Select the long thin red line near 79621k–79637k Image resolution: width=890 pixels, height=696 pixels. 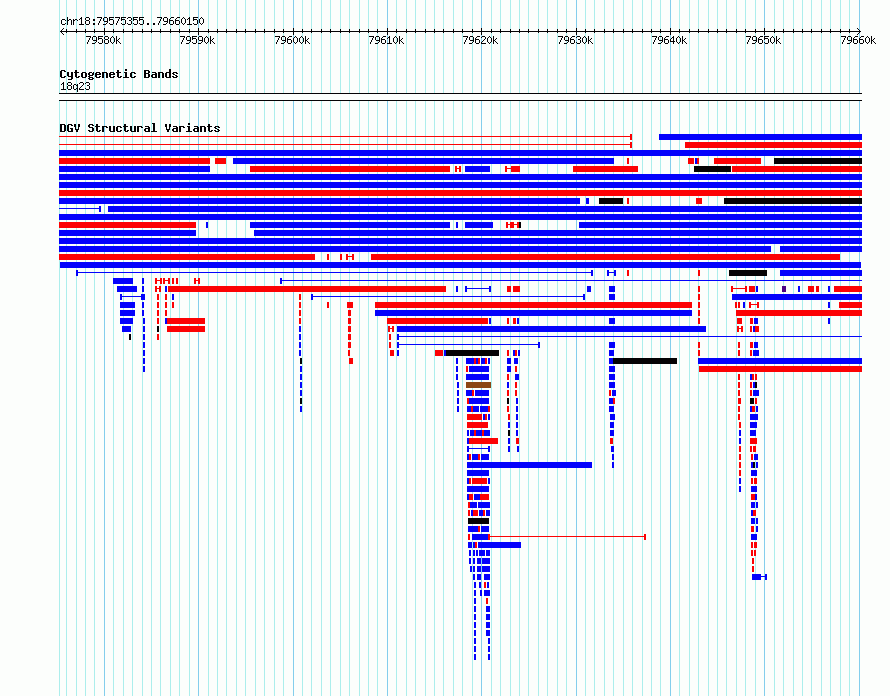tap(567, 536)
